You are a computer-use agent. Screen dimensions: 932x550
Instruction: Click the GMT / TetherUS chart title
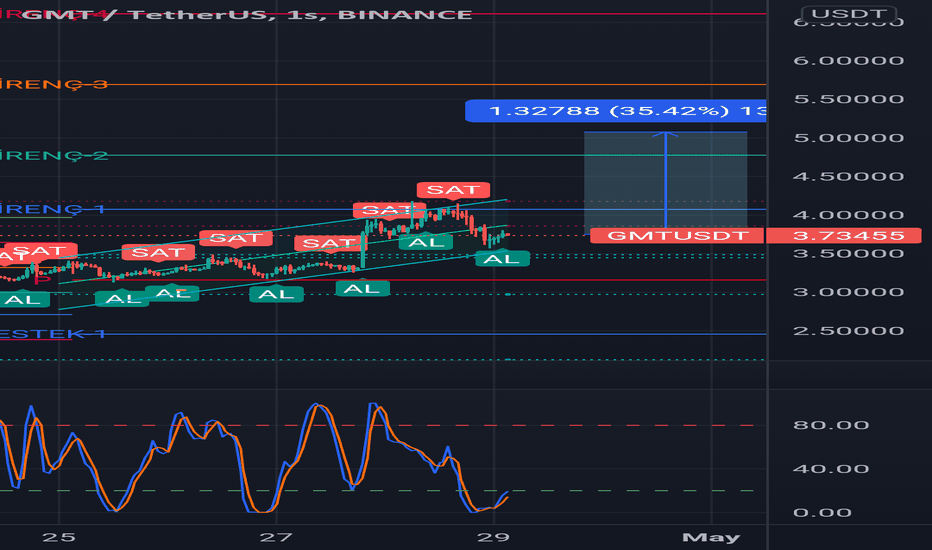[x=247, y=14]
